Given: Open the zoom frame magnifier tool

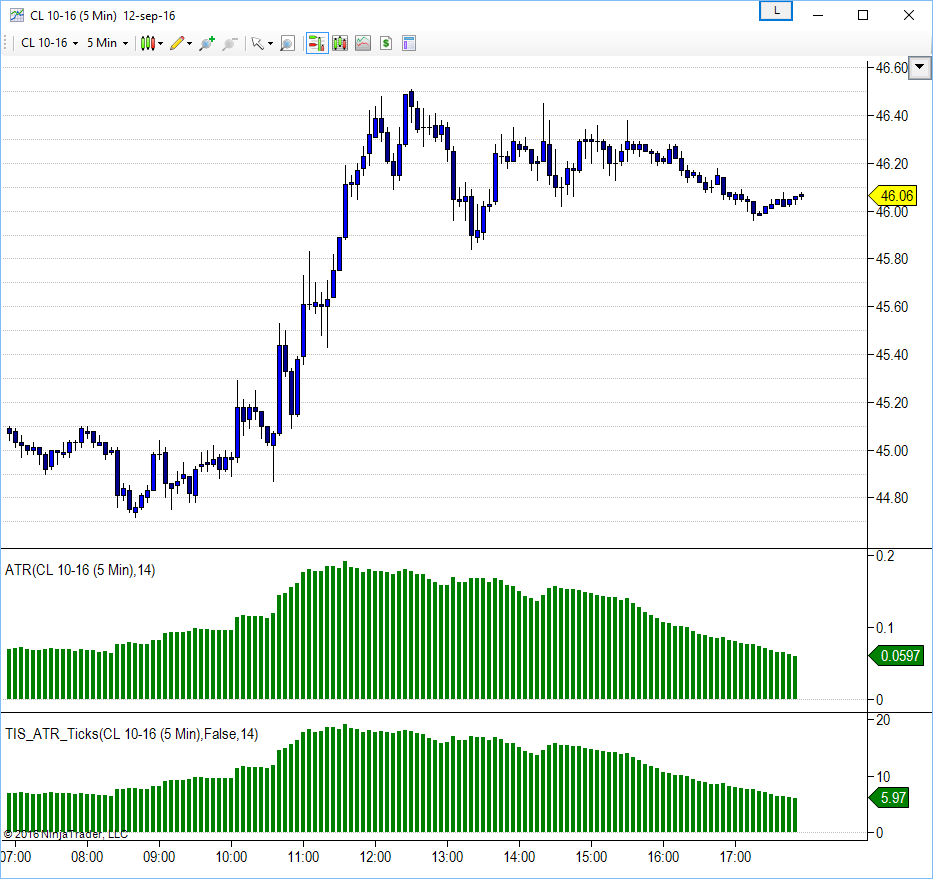Looking at the screenshot, I should point(287,43).
